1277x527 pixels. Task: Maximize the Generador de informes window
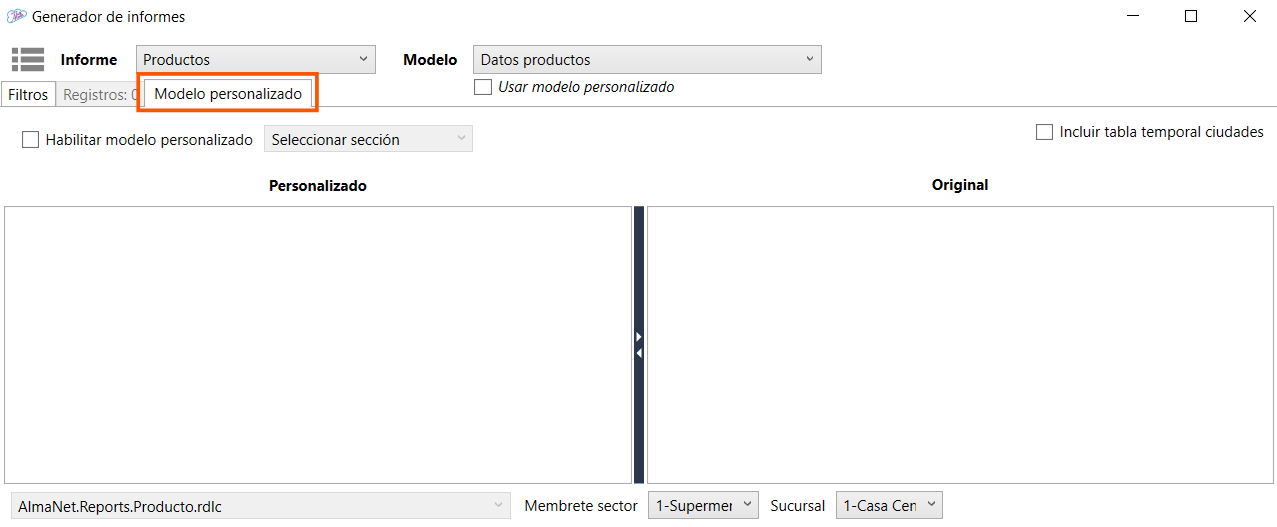coord(1191,16)
